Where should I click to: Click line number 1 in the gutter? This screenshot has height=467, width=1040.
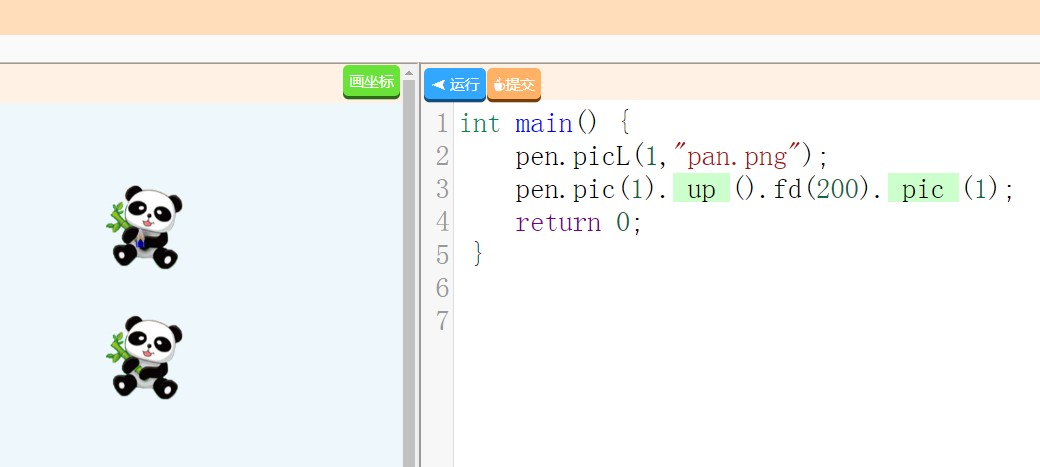click(442, 123)
